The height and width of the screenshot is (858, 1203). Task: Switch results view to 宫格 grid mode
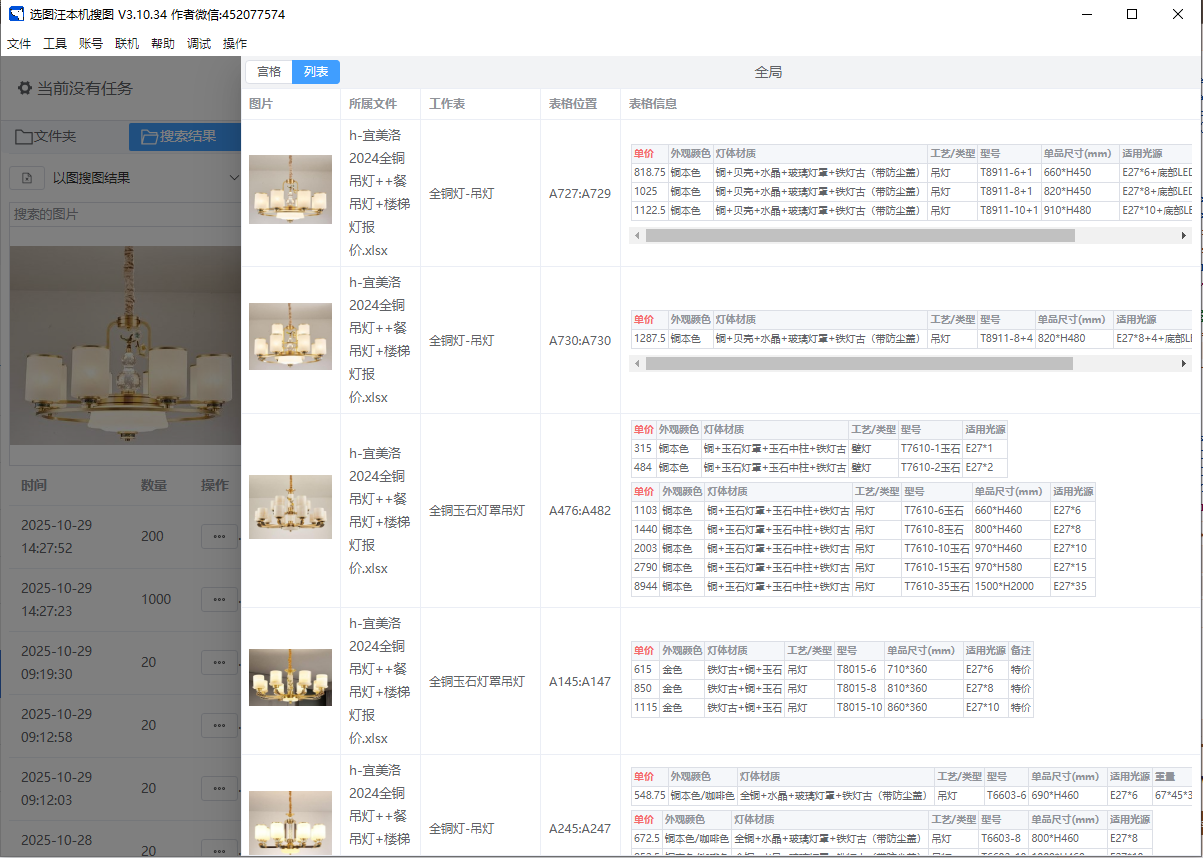click(x=269, y=72)
